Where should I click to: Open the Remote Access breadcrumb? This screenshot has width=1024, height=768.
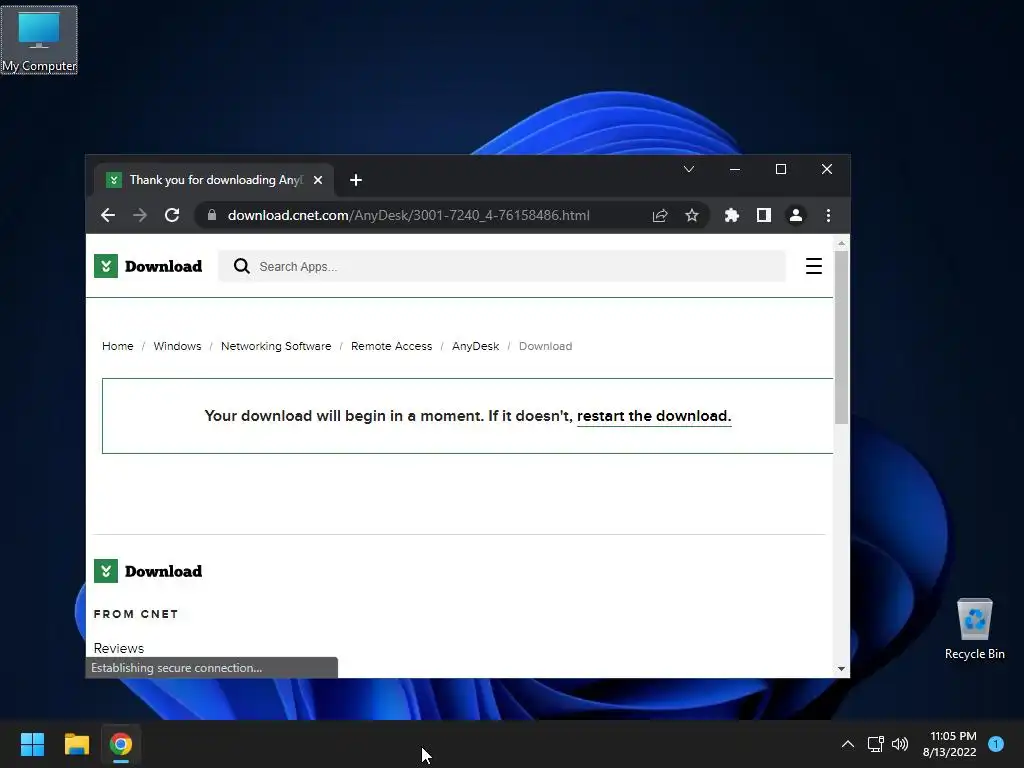391,346
